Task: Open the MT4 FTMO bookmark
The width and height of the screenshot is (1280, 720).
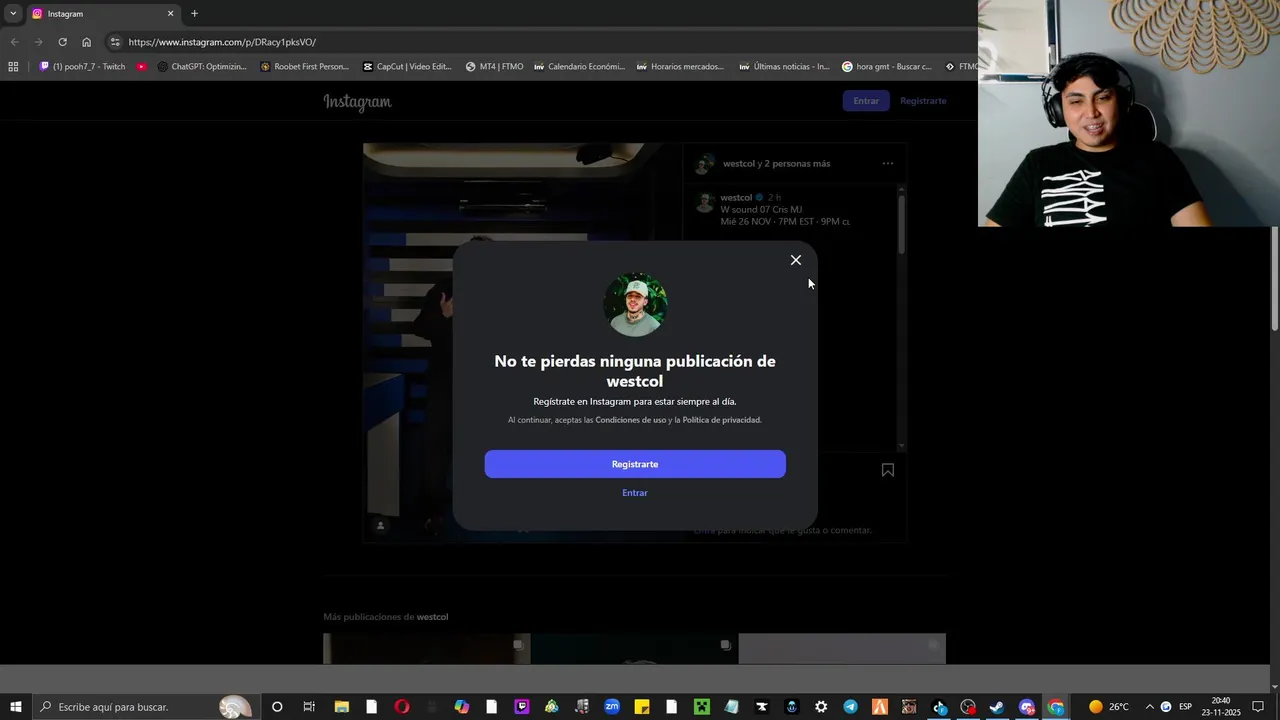Action: (x=494, y=67)
